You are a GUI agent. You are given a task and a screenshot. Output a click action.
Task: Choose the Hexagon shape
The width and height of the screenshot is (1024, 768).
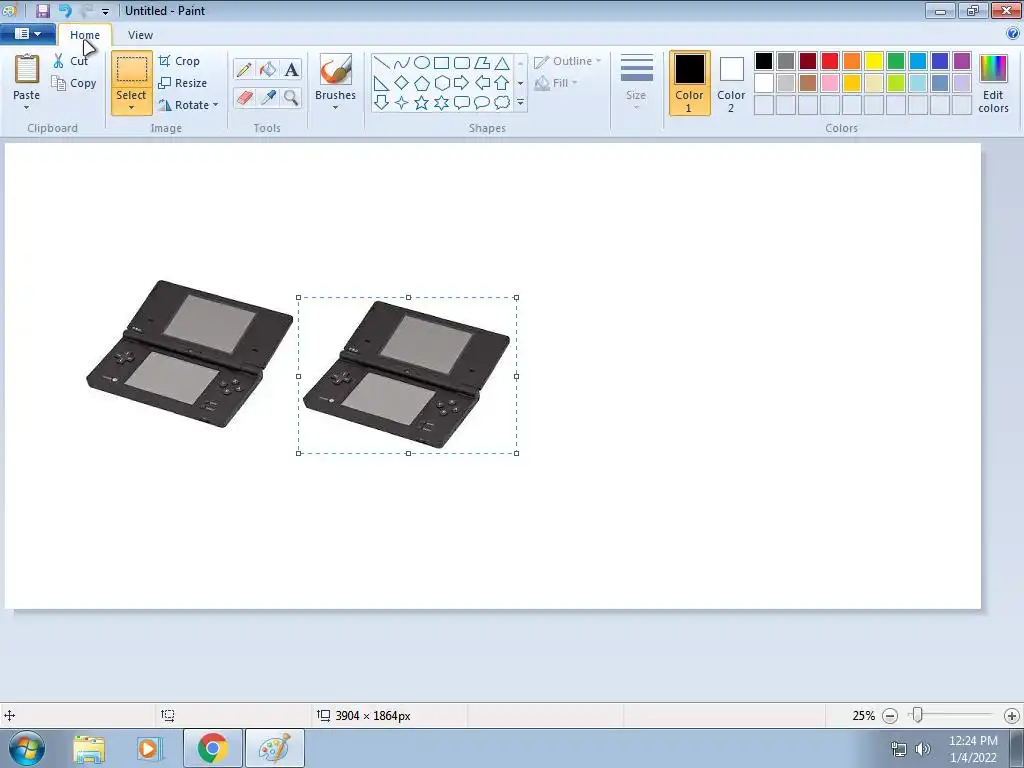click(x=442, y=83)
